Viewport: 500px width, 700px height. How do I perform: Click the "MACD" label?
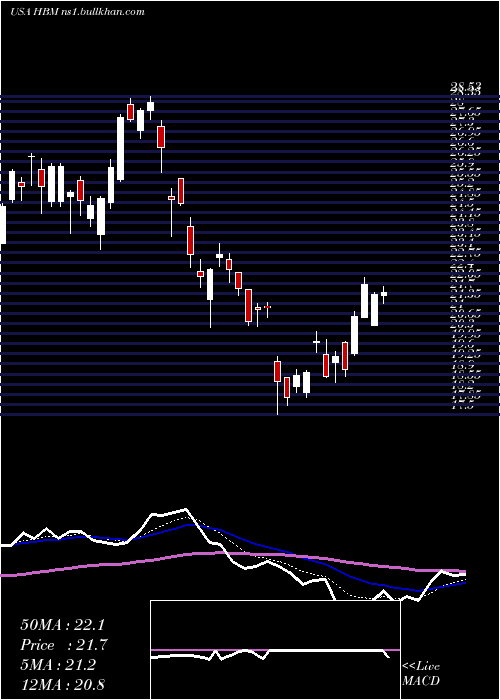click(x=421, y=681)
